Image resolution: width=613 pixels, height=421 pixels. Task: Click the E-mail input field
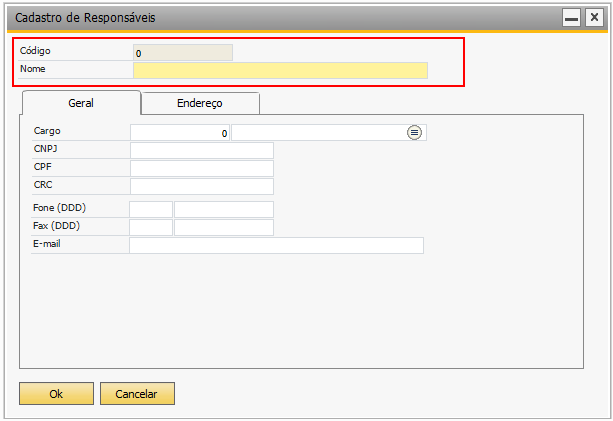coord(276,245)
